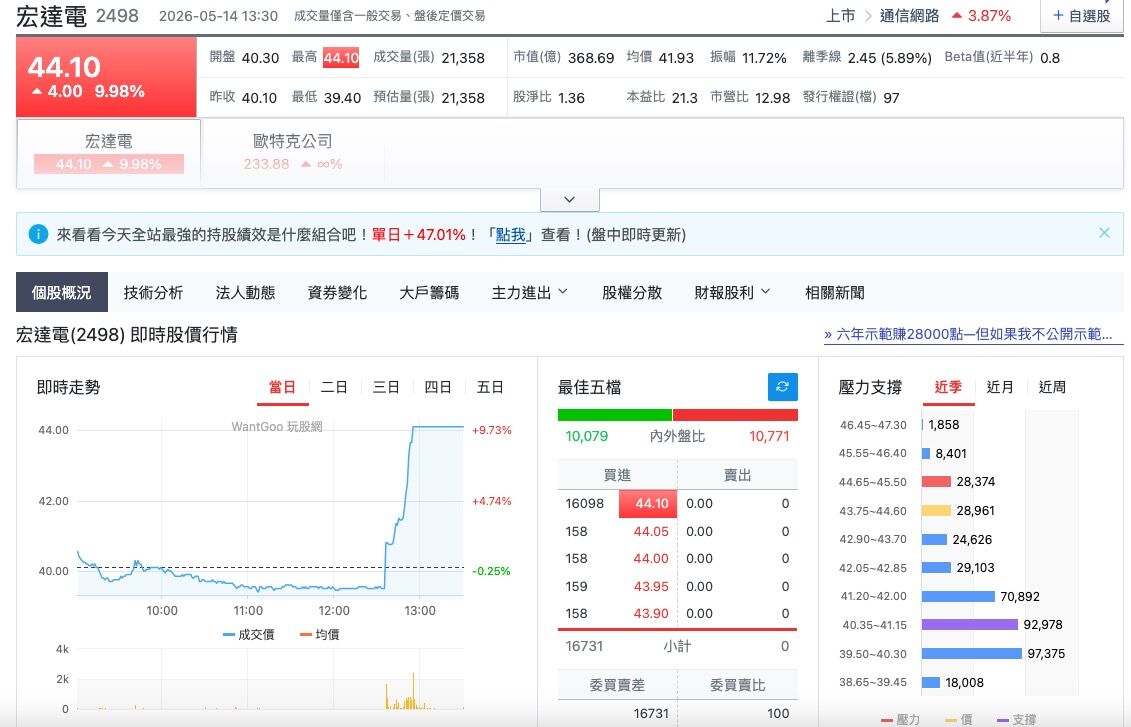This screenshot has height=727, width=1131.
Task: Click the 市值(億) 368.69 value
Action: click(x=591, y=58)
